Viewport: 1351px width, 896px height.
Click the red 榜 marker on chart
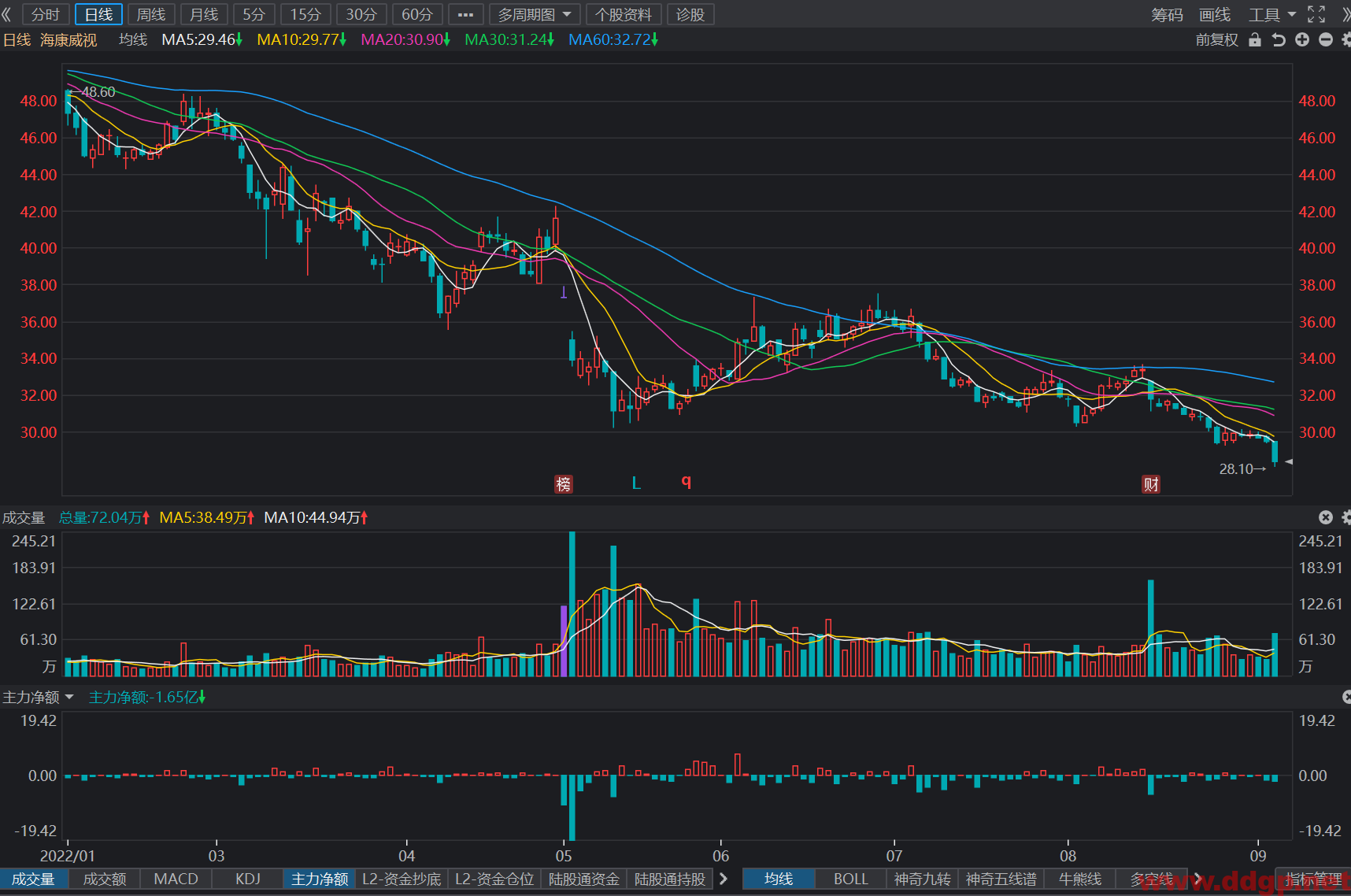(563, 484)
